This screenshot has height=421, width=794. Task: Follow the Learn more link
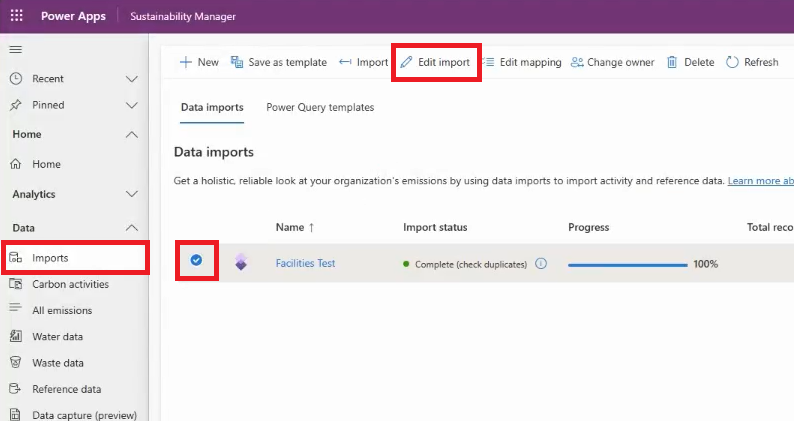(761, 181)
